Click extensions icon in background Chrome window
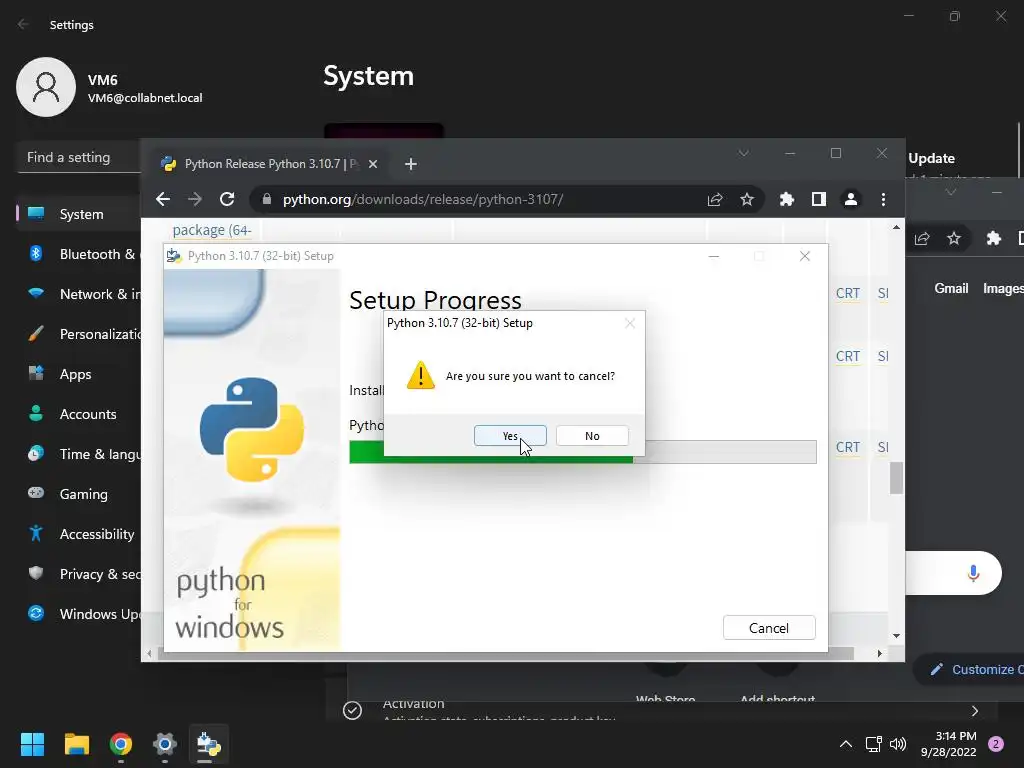 tap(993, 238)
